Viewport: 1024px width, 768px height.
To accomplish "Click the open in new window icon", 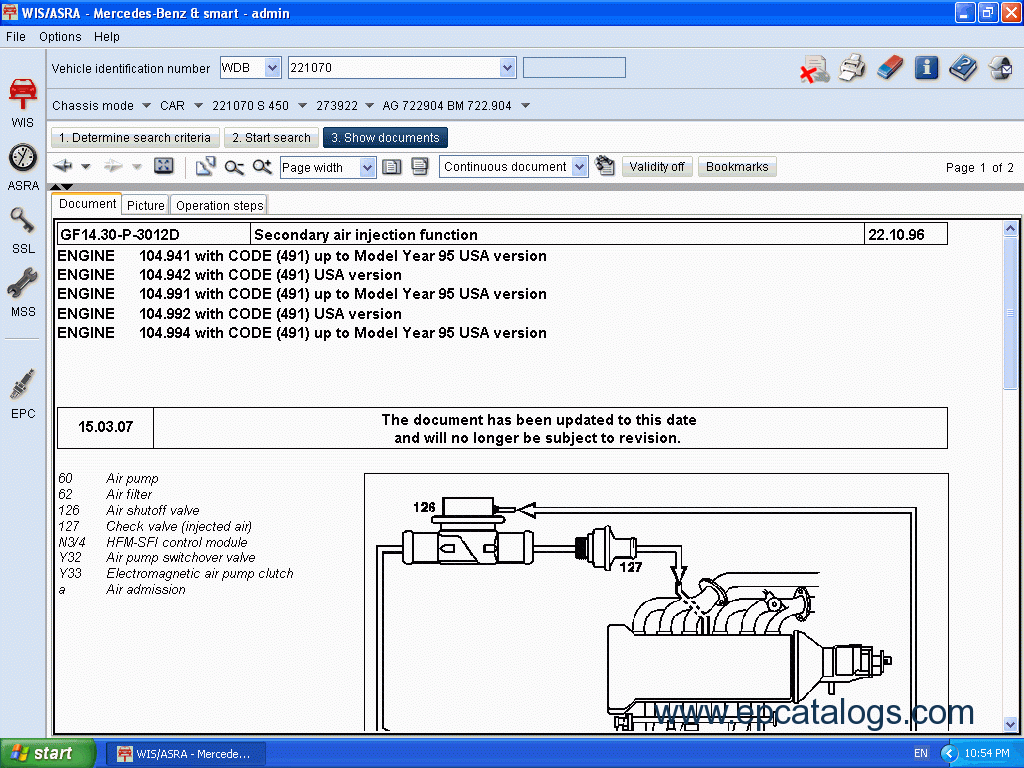I will click(x=206, y=167).
